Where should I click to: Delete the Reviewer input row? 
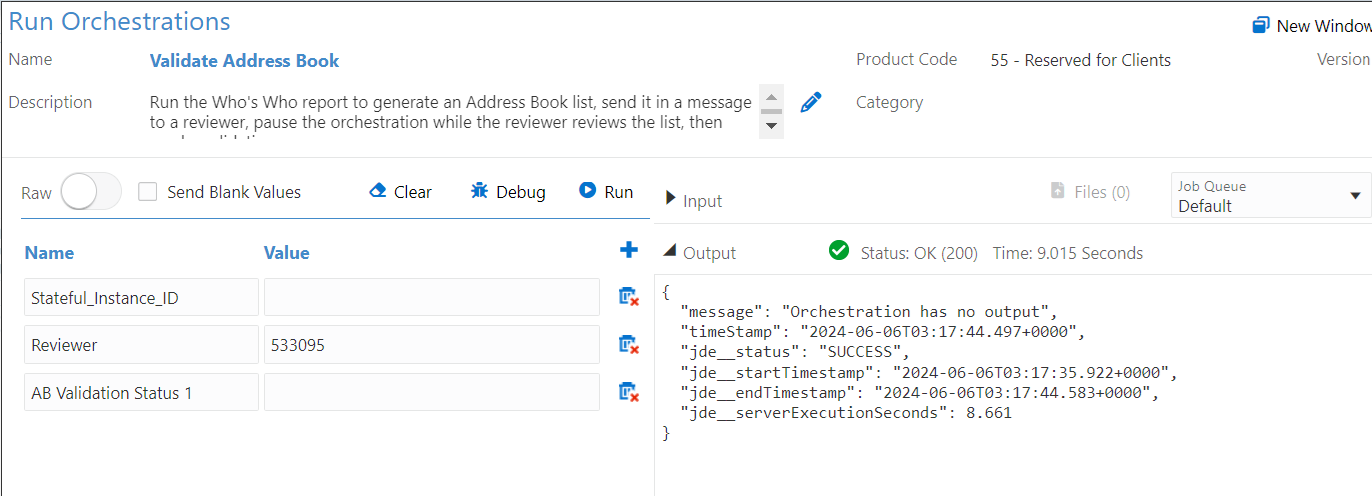pos(629,345)
